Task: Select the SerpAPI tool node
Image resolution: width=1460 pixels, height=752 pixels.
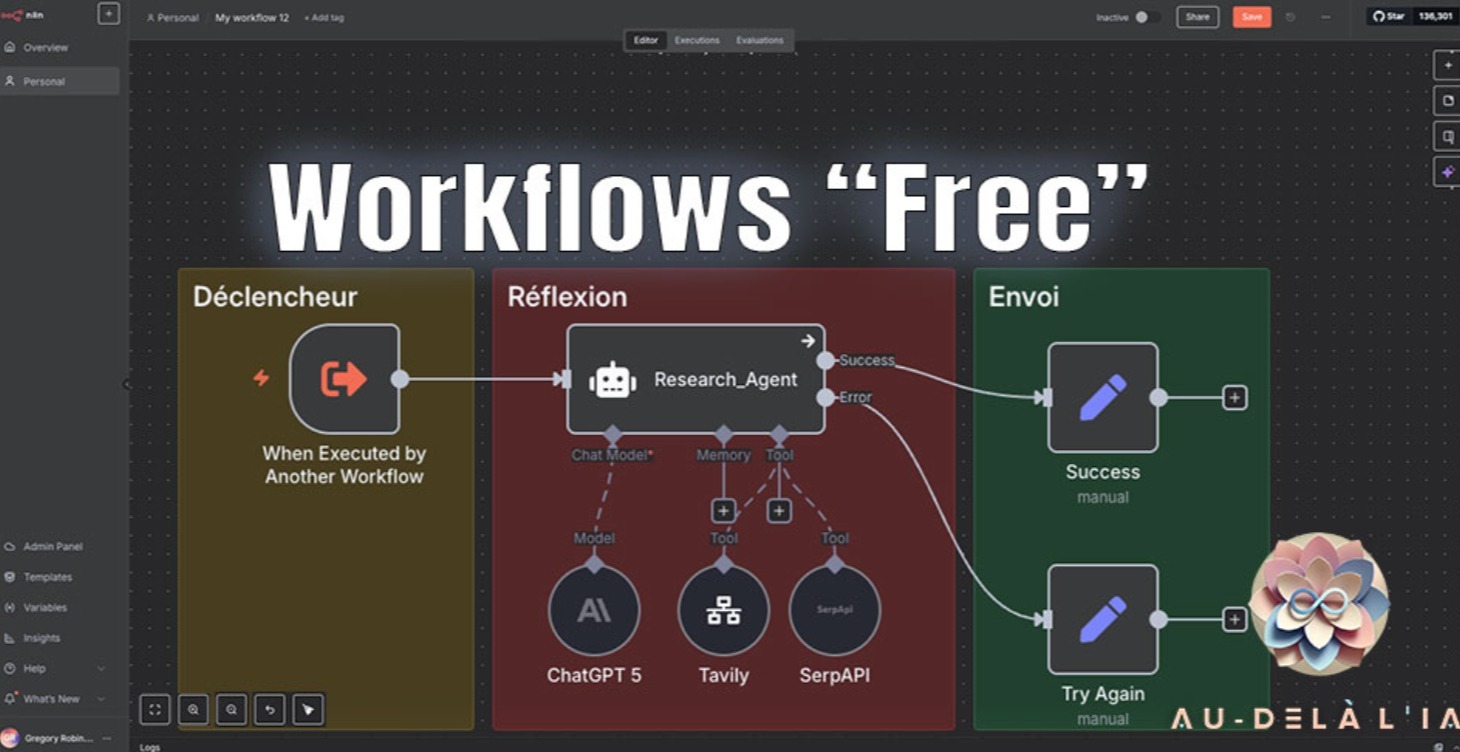Action: tap(835, 611)
